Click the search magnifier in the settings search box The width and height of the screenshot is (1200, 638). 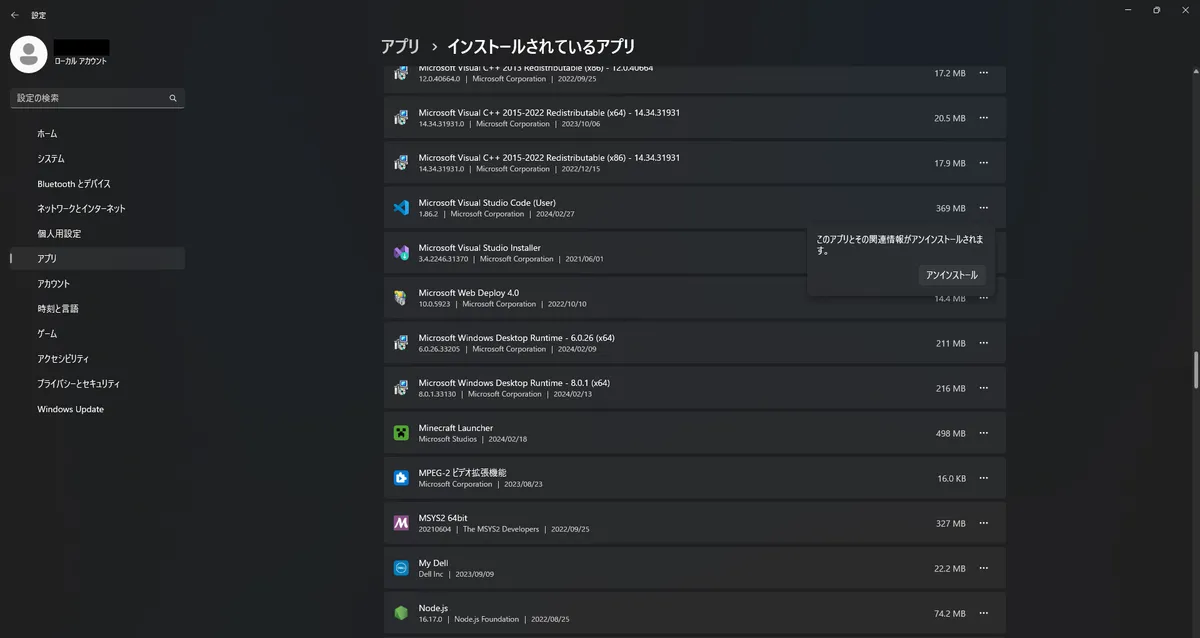(x=172, y=97)
